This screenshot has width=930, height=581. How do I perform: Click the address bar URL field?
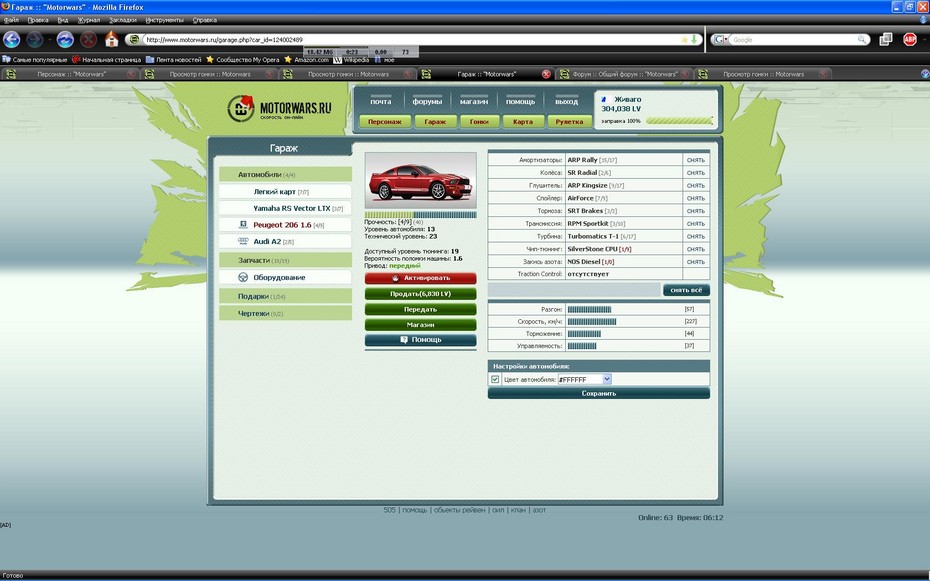pyautogui.click(x=412, y=40)
